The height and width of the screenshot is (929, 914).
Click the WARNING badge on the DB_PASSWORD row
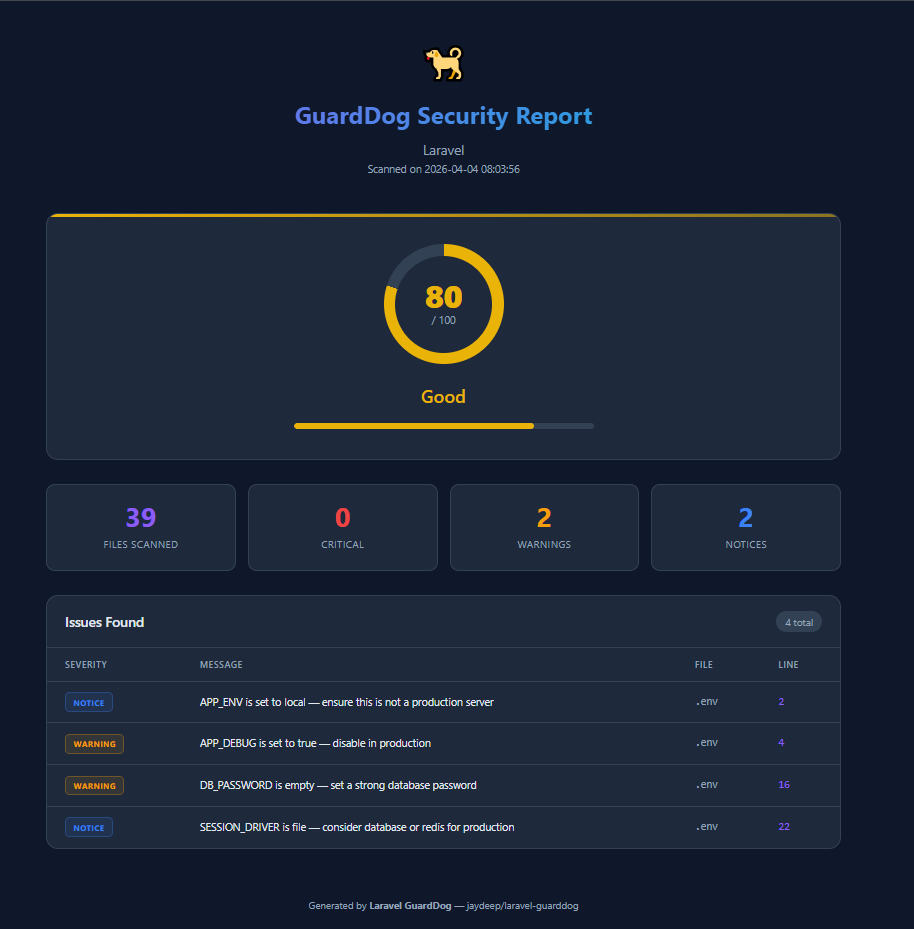click(94, 786)
